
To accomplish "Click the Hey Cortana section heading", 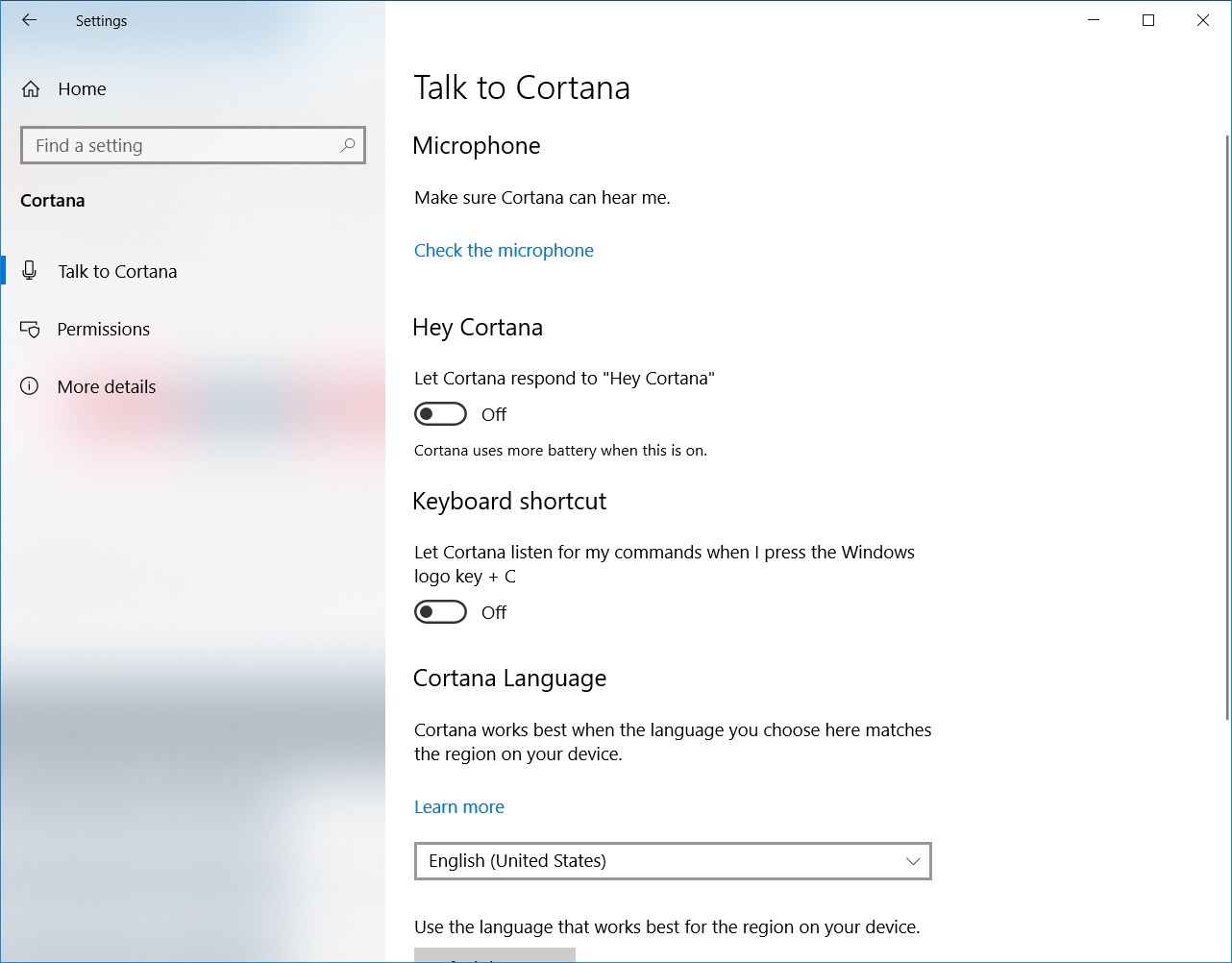I will click(x=478, y=327).
